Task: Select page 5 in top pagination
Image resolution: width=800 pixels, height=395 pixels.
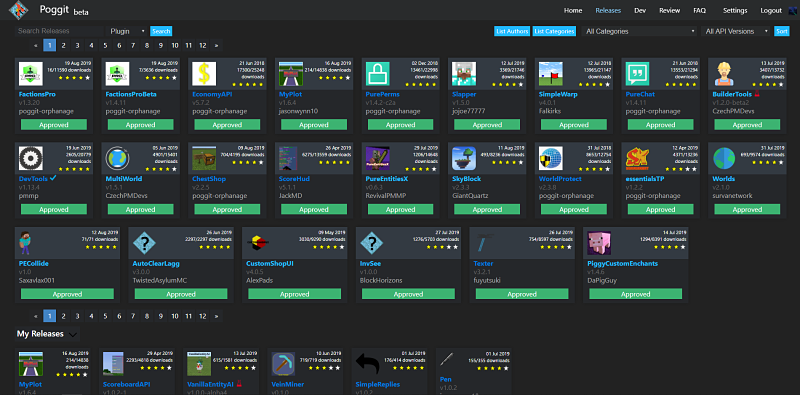Action: [x=105, y=45]
